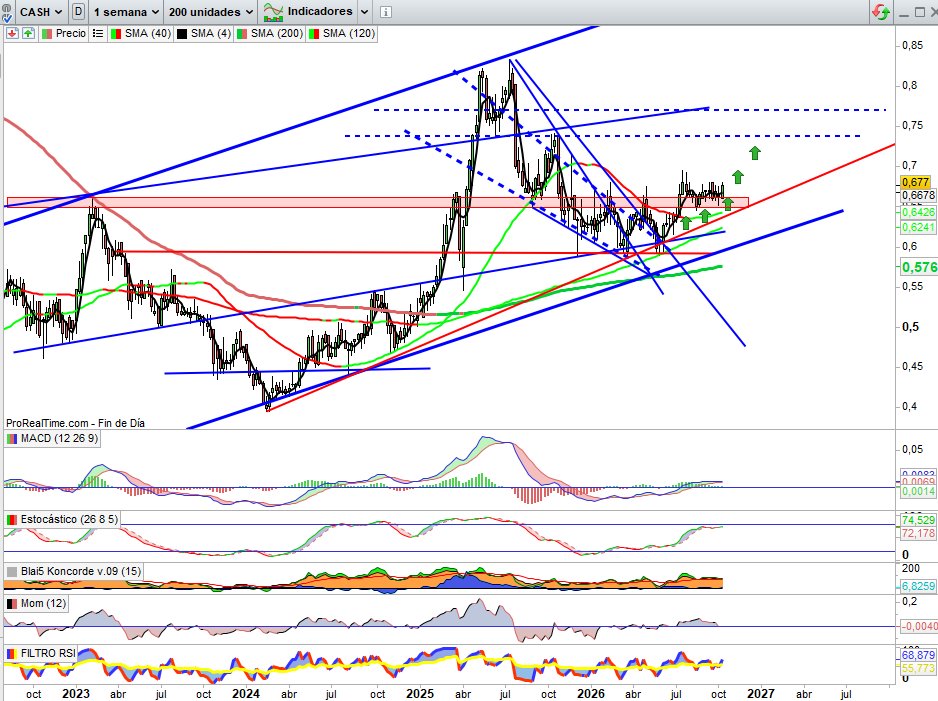Click the 2026 year label on time axis

click(590, 694)
